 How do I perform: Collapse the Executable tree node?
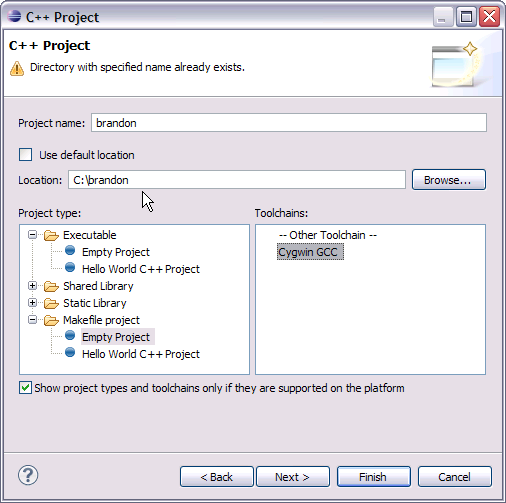coord(32,235)
